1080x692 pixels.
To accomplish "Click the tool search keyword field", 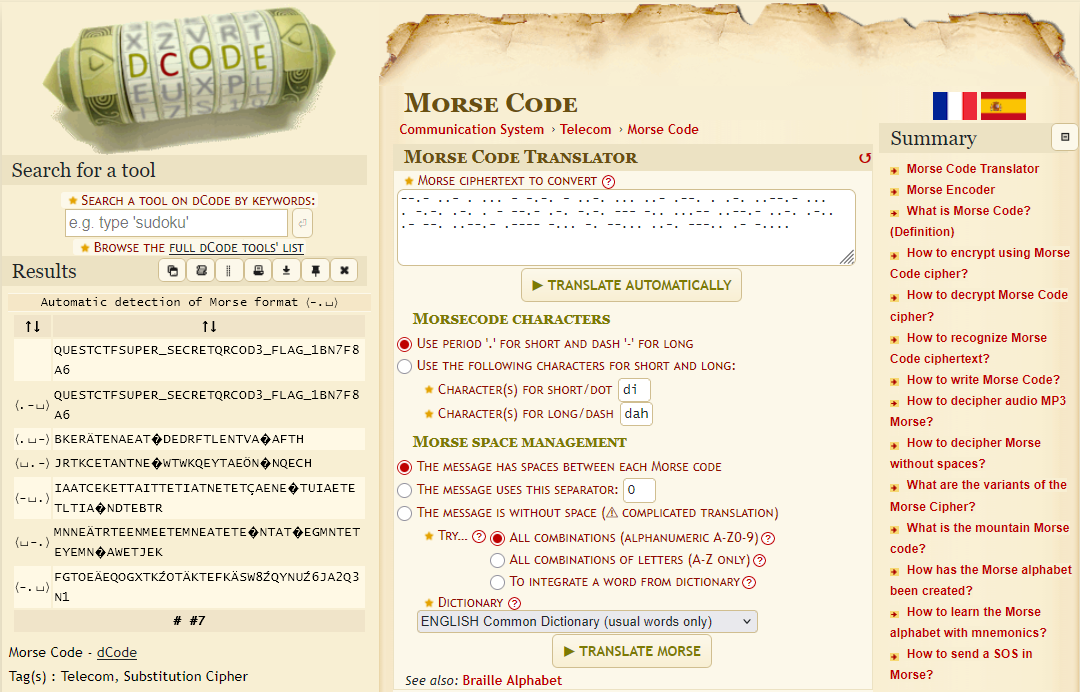I will point(176,223).
